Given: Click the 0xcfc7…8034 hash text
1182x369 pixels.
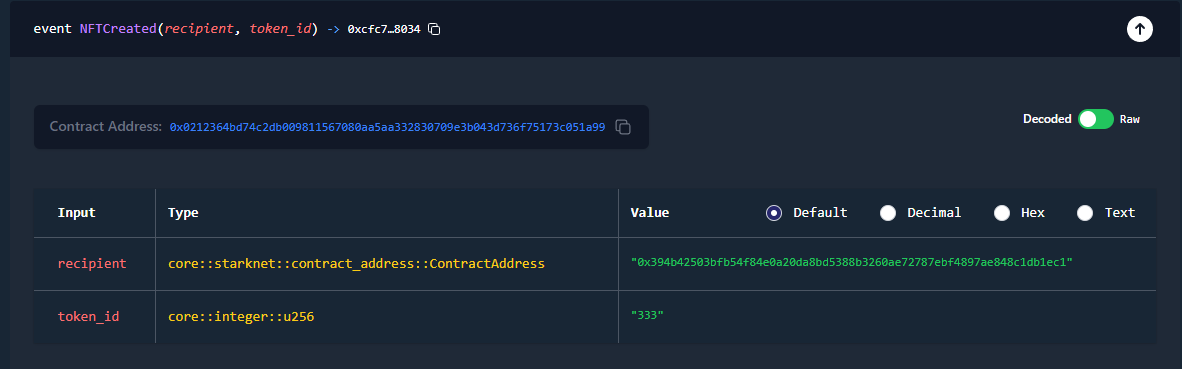Looking at the screenshot, I should coord(384,29).
